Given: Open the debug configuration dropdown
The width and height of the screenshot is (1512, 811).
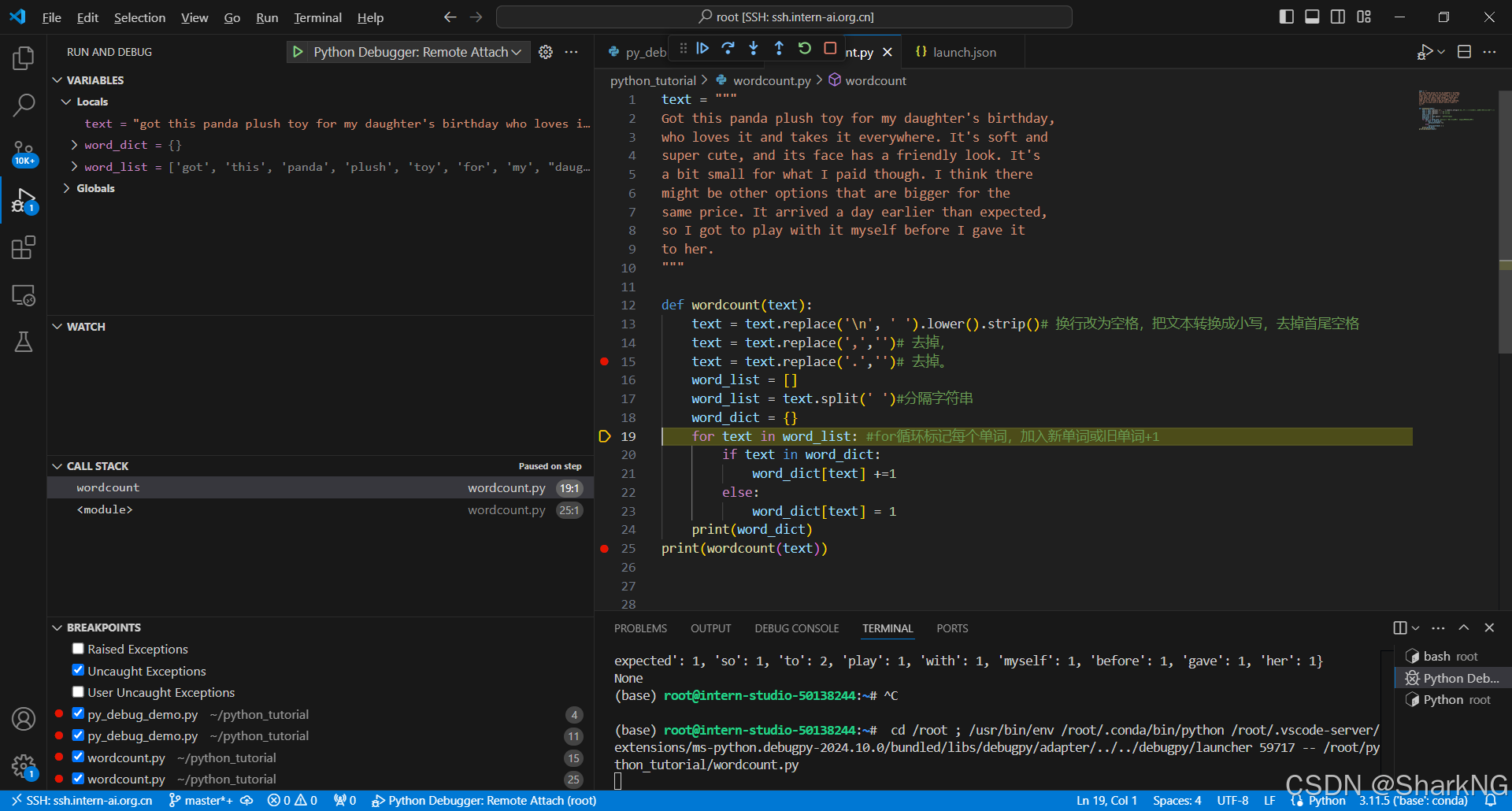Looking at the screenshot, I should (x=517, y=52).
